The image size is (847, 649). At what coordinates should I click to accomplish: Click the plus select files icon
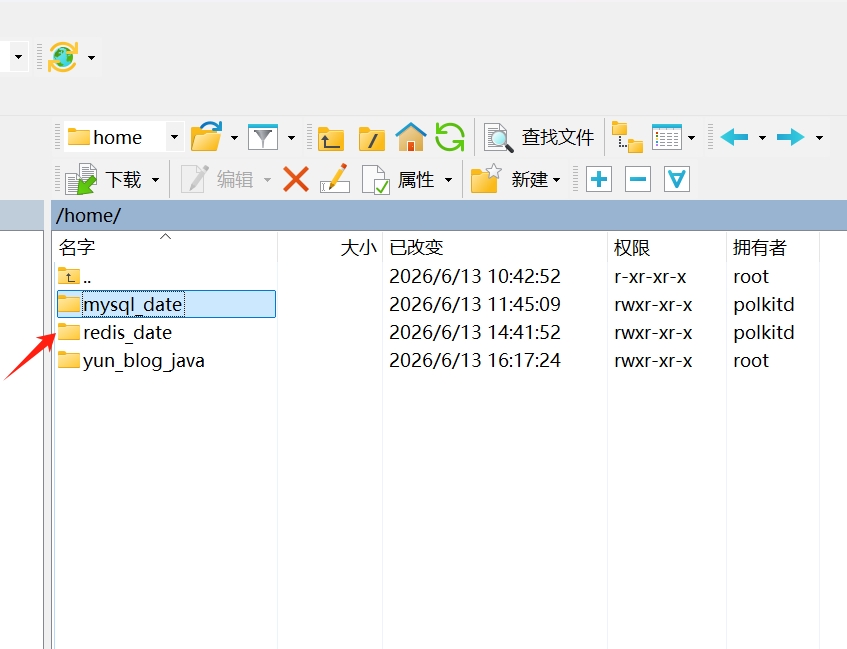click(x=599, y=179)
